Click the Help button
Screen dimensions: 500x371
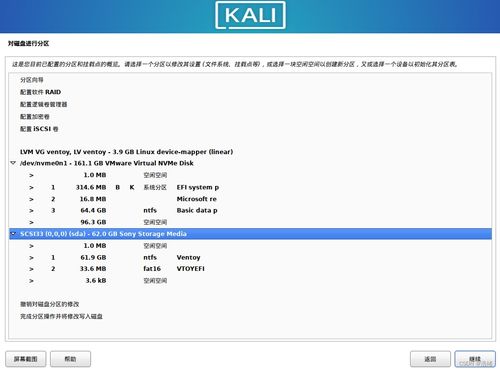click(x=70, y=359)
